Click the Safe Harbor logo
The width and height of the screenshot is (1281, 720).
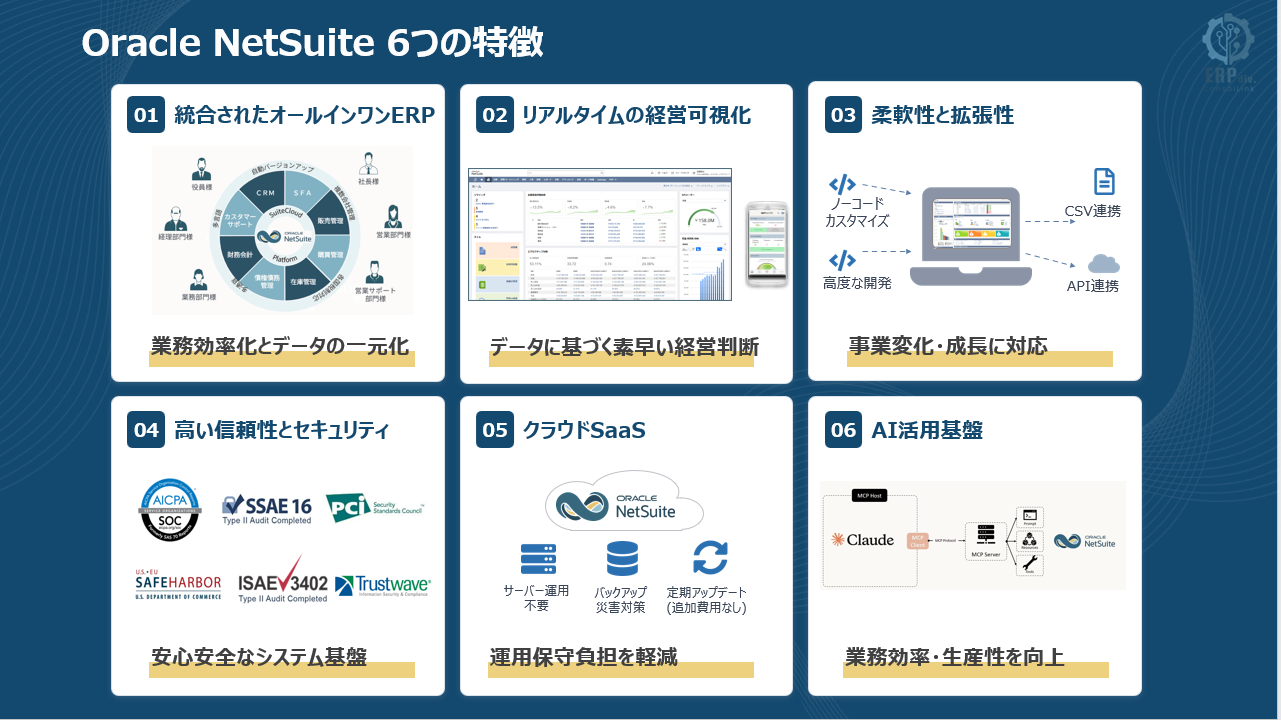click(x=178, y=584)
